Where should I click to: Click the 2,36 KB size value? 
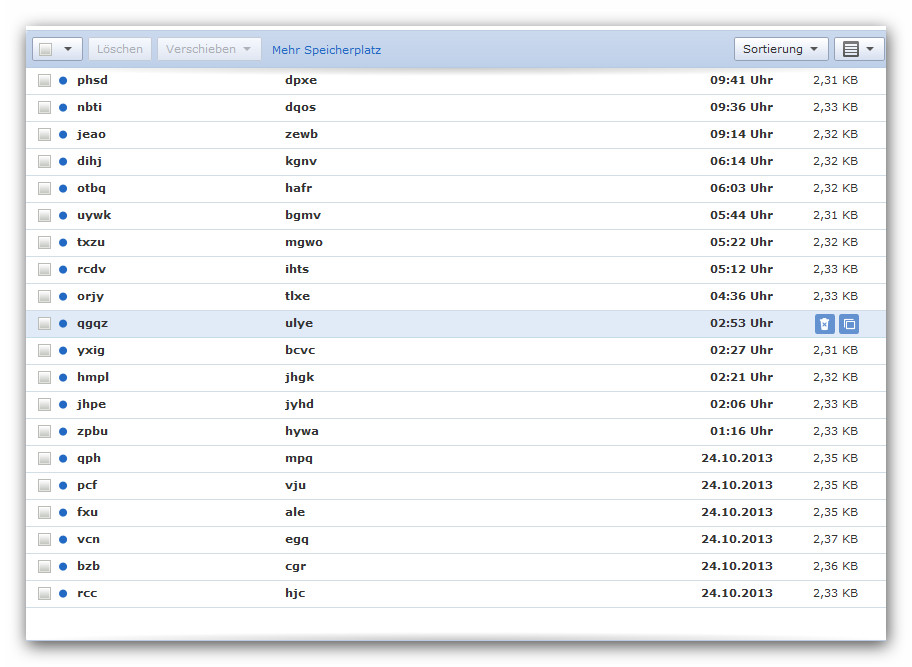point(835,566)
